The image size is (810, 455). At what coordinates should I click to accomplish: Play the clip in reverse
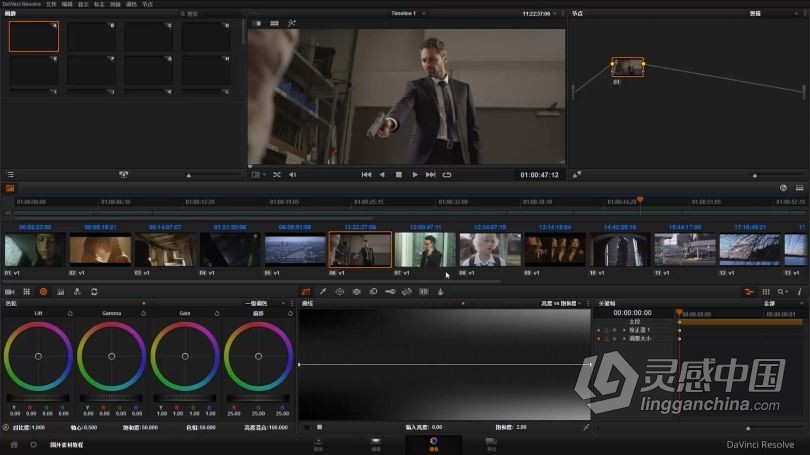click(382, 175)
